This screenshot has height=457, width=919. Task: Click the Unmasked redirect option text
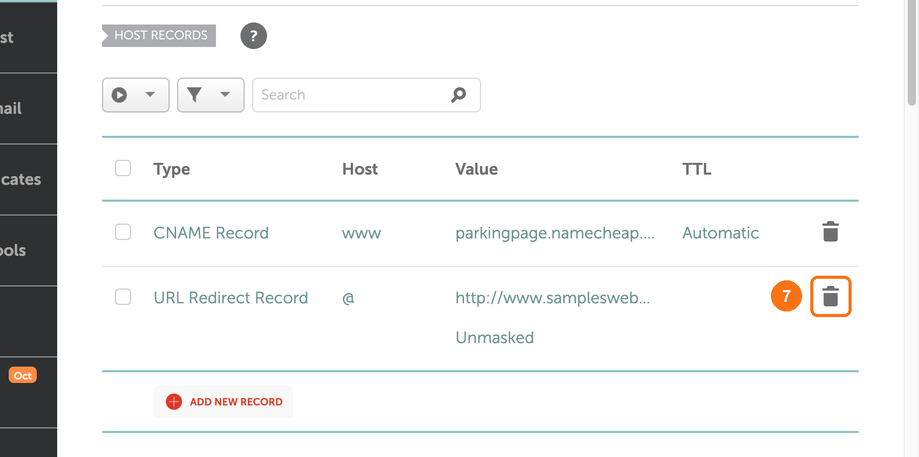pos(495,337)
